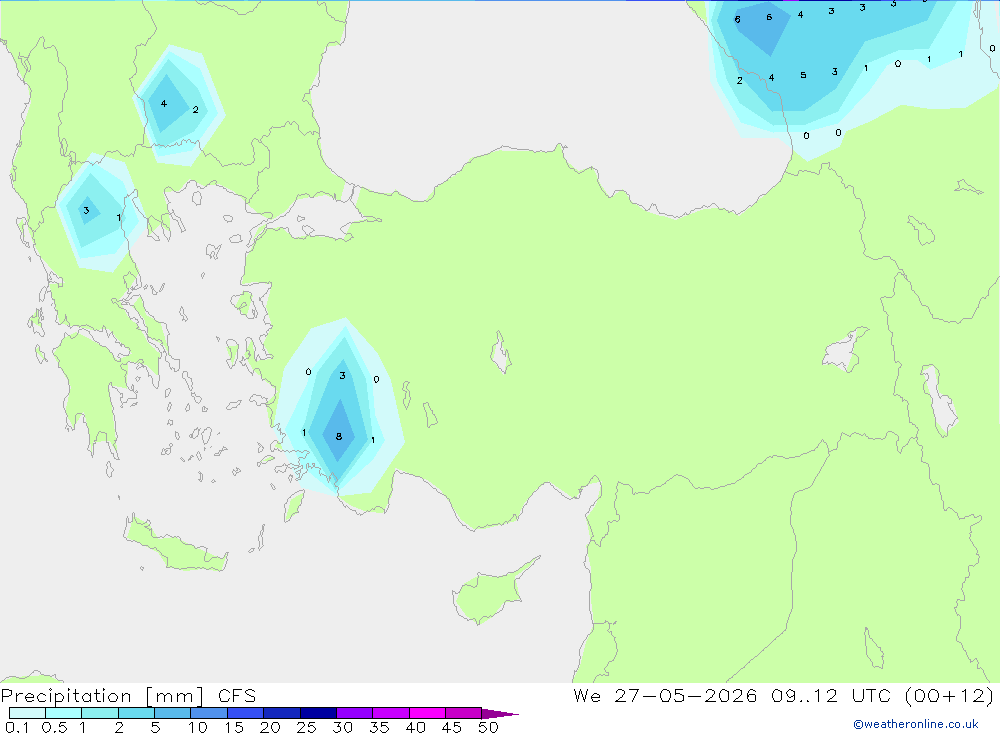The image size is (1000, 733).
Task: Click the '50' legend scale label
Action: (488, 727)
